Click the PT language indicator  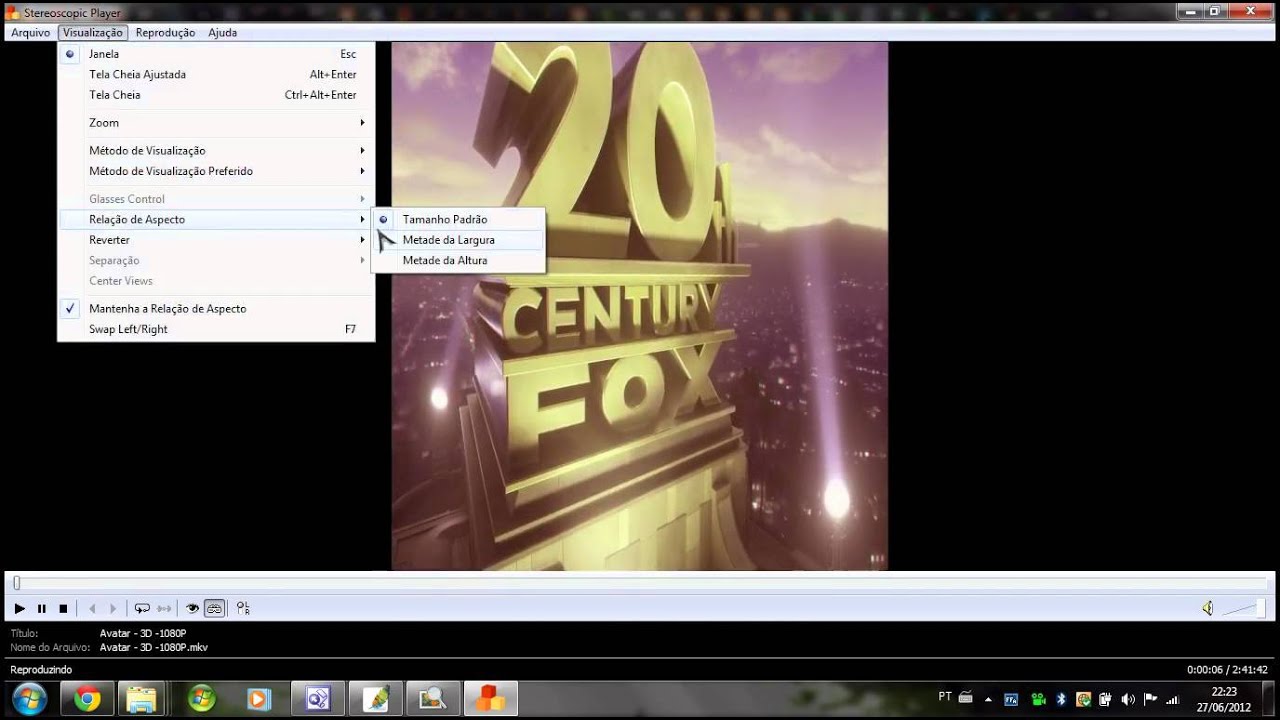pos(945,697)
